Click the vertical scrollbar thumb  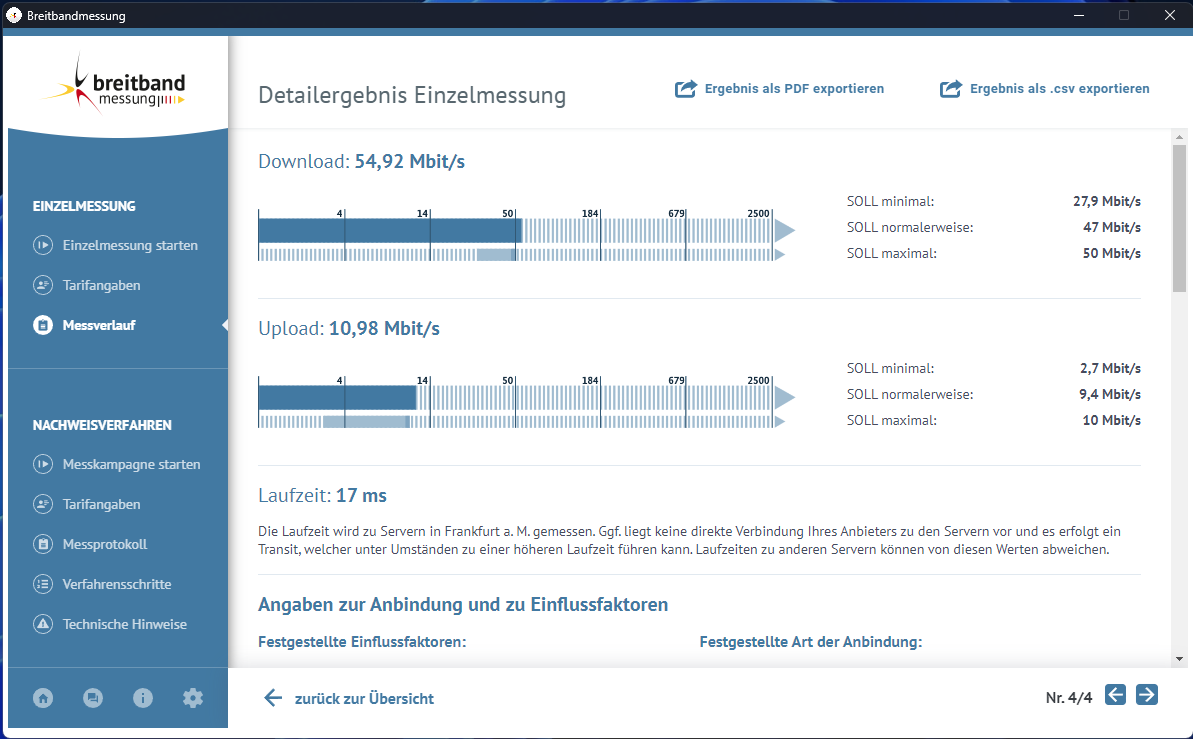click(x=1179, y=218)
